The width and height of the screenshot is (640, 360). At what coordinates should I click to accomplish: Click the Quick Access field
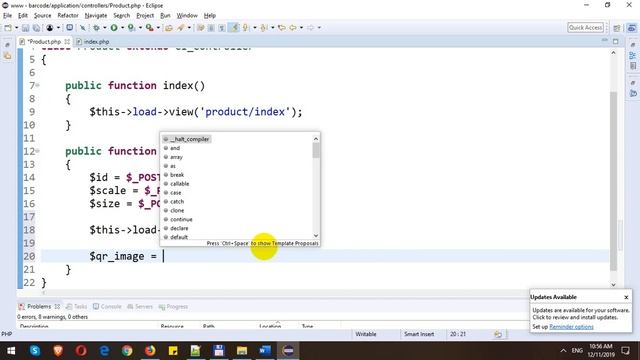(x=585, y=27)
